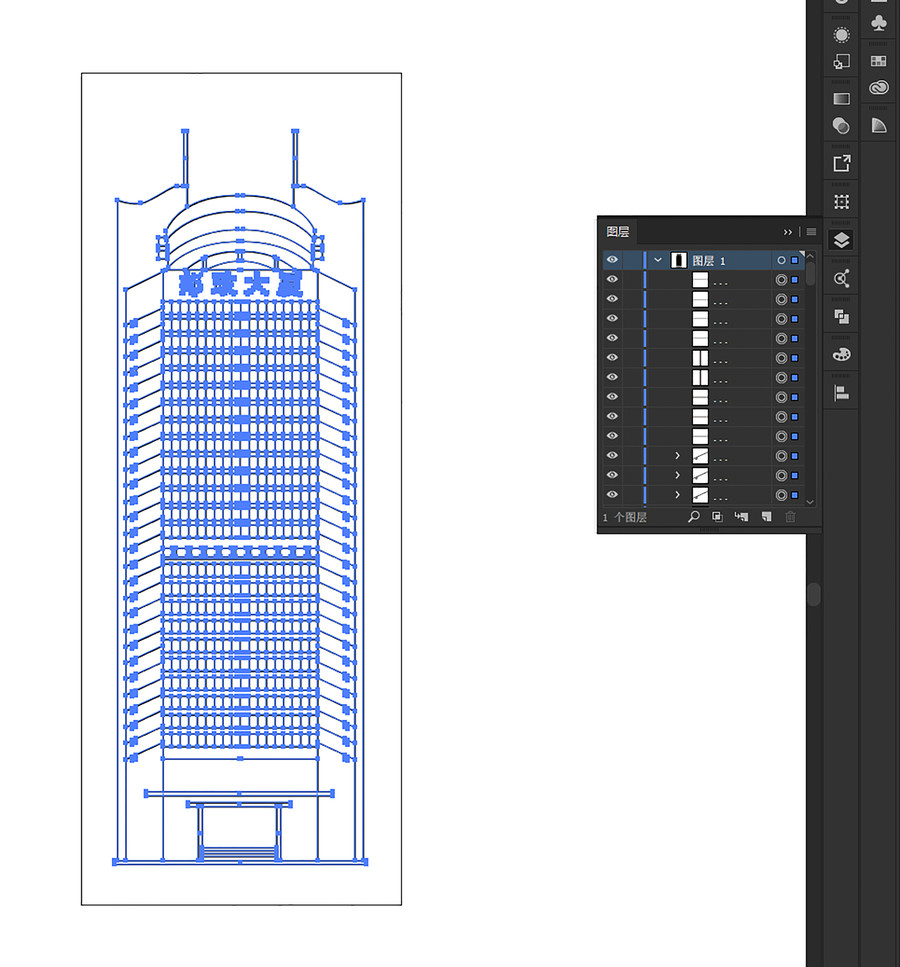The image size is (900, 967).
Task: Toggle eye of second sublayer under 图层 1
Action: (x=612, y=298)
